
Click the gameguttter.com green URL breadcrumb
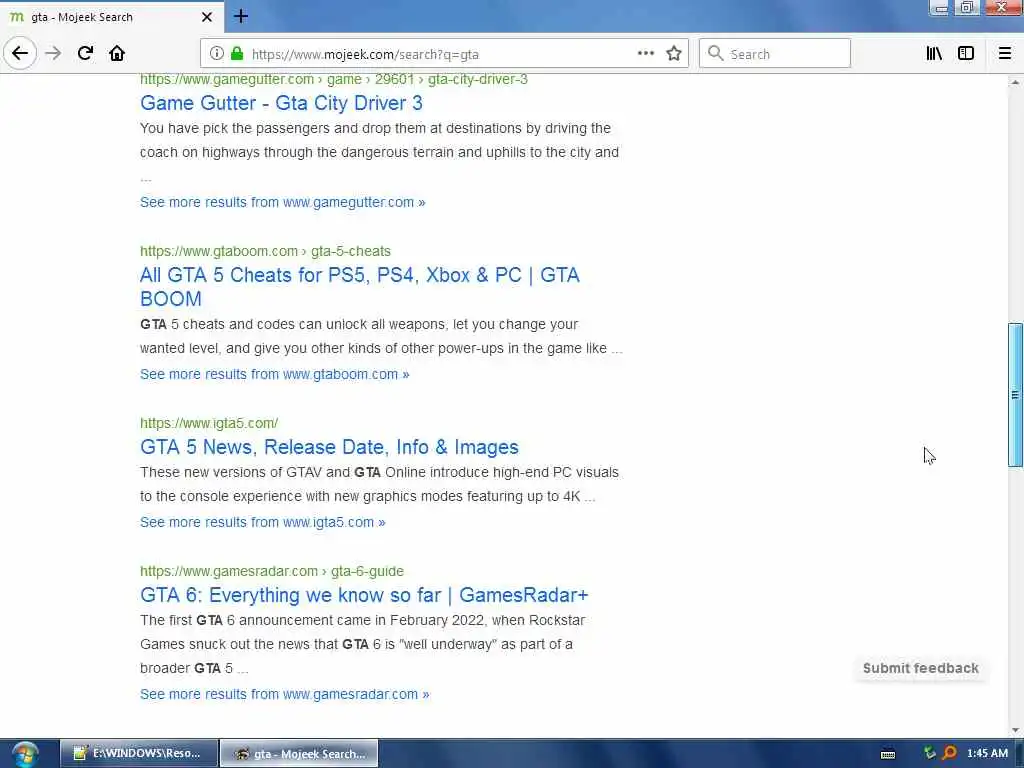pos(333,79)
